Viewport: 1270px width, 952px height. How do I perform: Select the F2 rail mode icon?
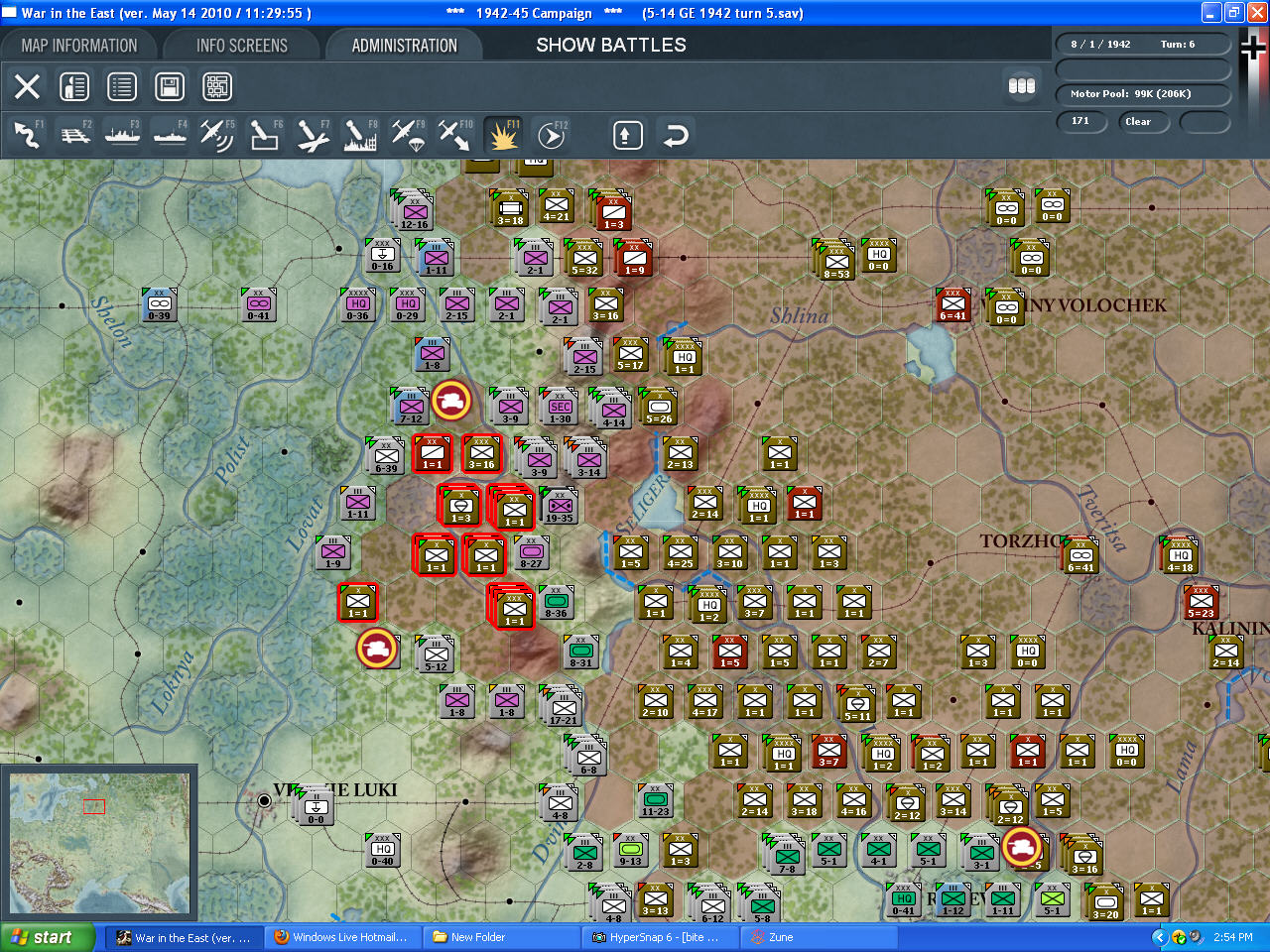tap(75, 134)
